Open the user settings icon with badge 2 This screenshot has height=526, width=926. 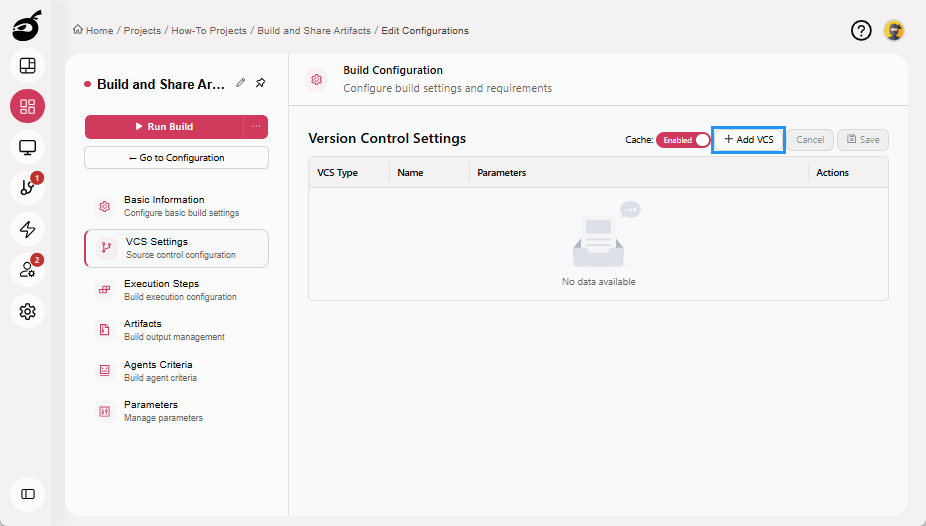coord(27,270)
